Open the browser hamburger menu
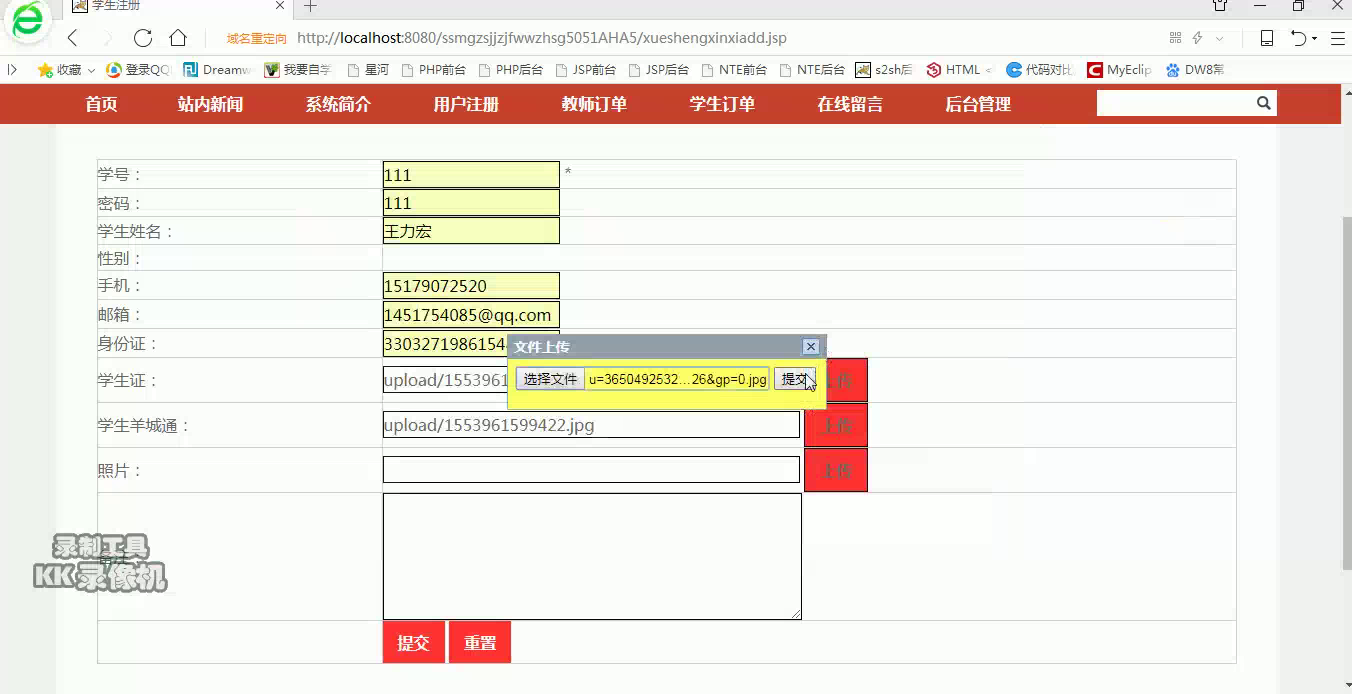 coord(1337,38)
